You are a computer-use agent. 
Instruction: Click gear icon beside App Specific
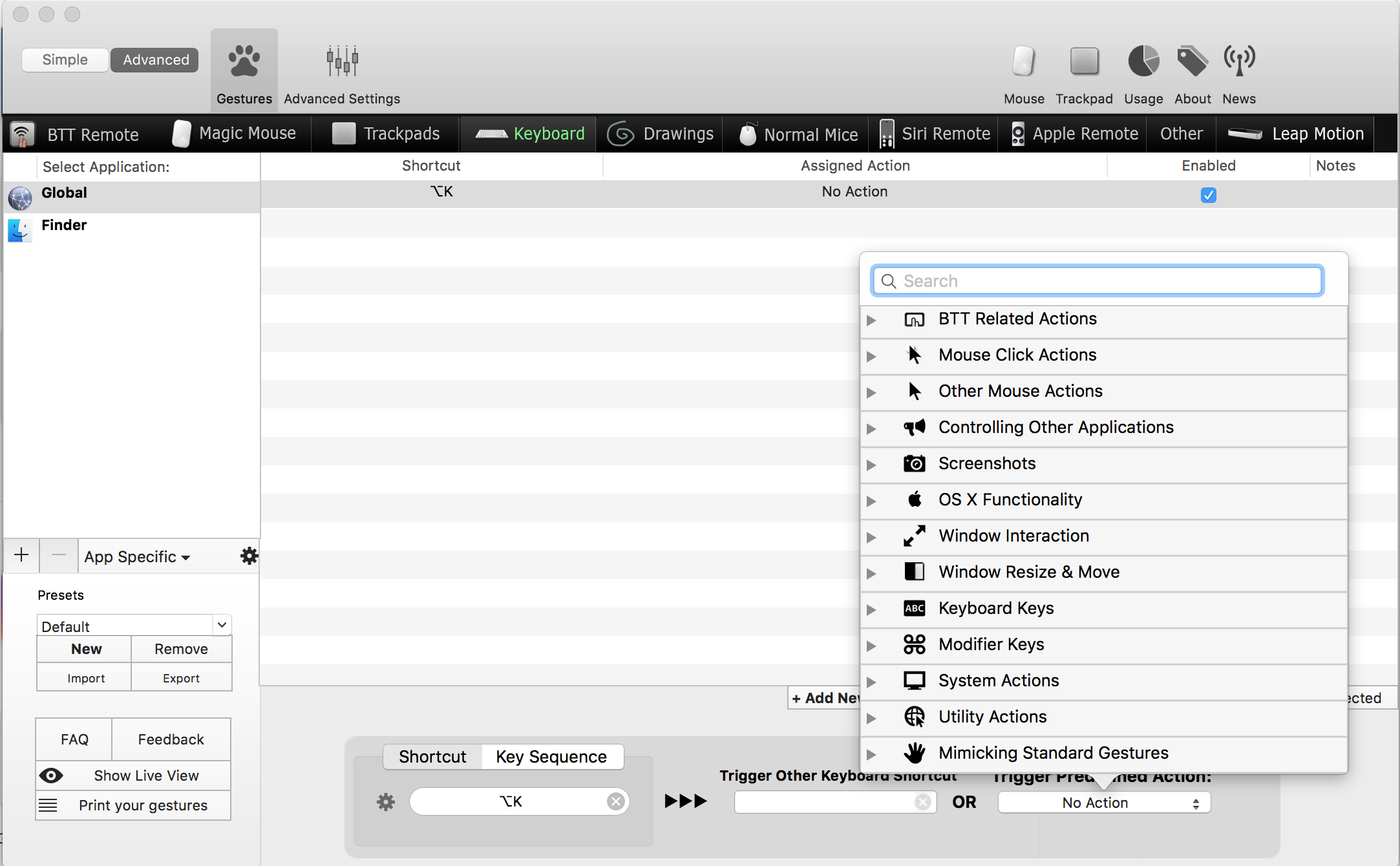[x=249, y=556]
